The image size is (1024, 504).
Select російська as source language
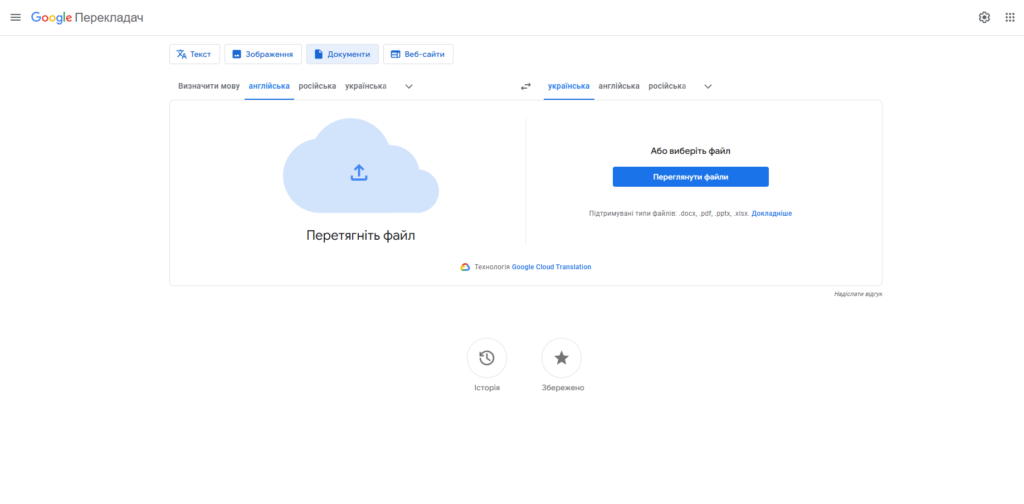pos(317,86)
